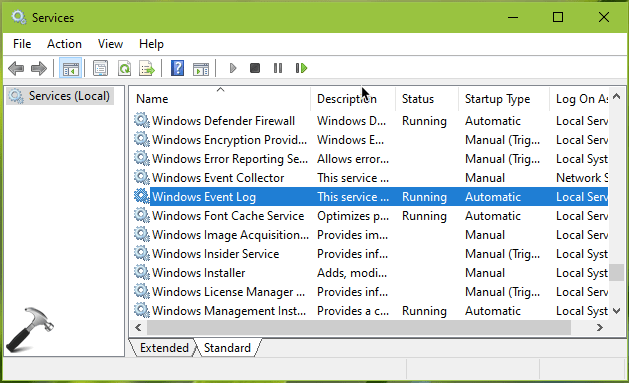The height and width of the screenshot is (383, 629).
Task: Sort by the Description column header
Action: [x=353, y=99]
